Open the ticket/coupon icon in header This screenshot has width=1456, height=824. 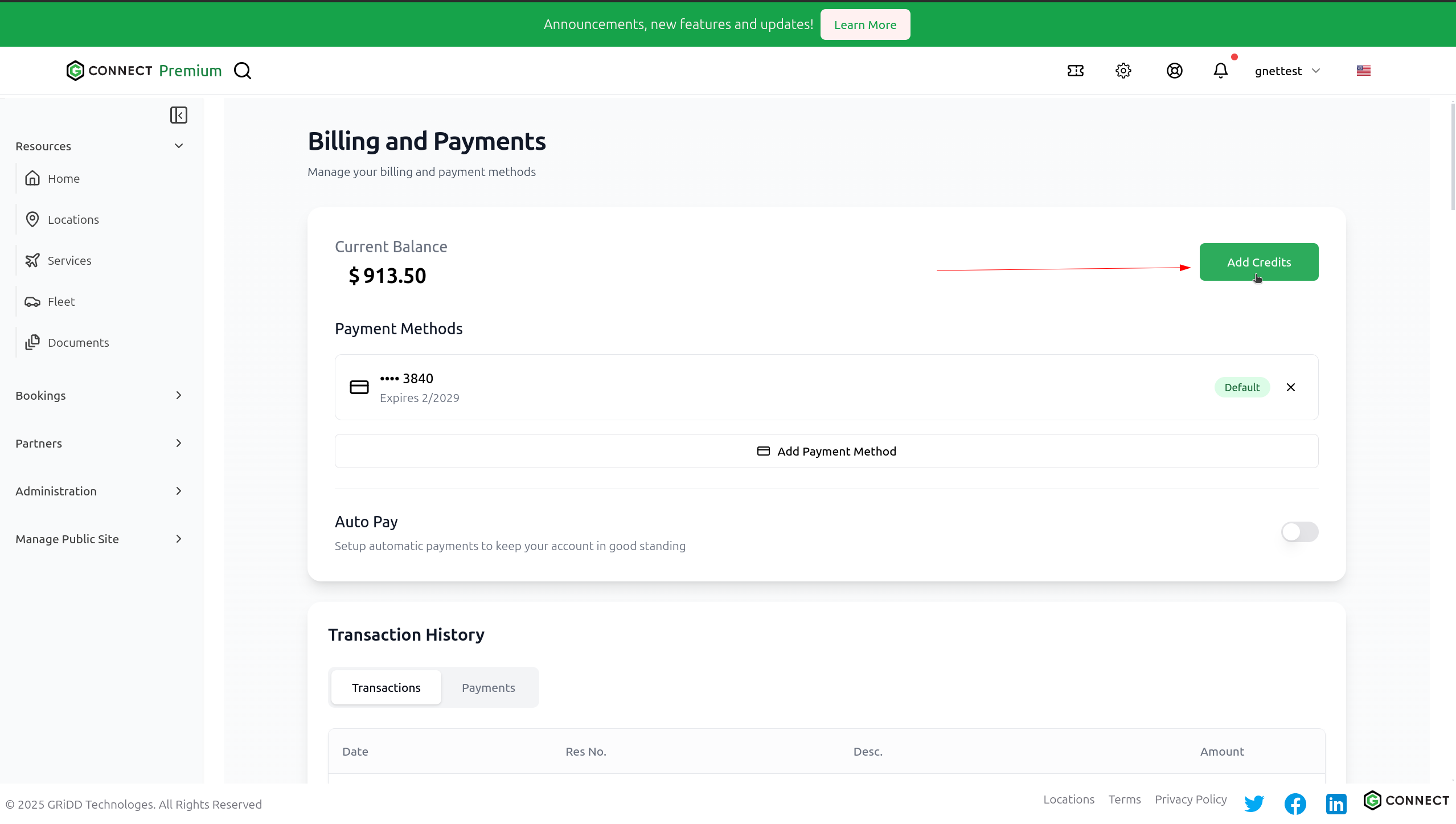point(1075,71)
